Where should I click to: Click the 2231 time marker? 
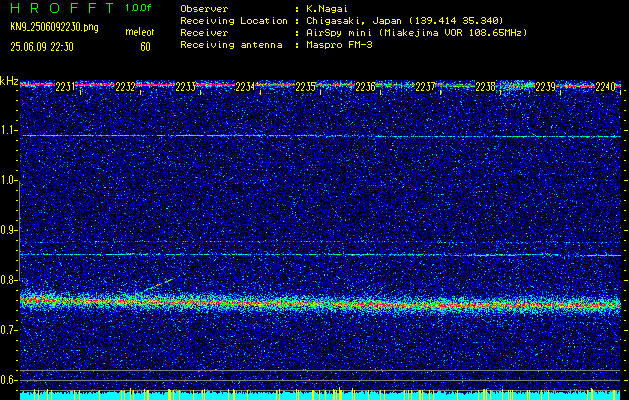[65, 87]
